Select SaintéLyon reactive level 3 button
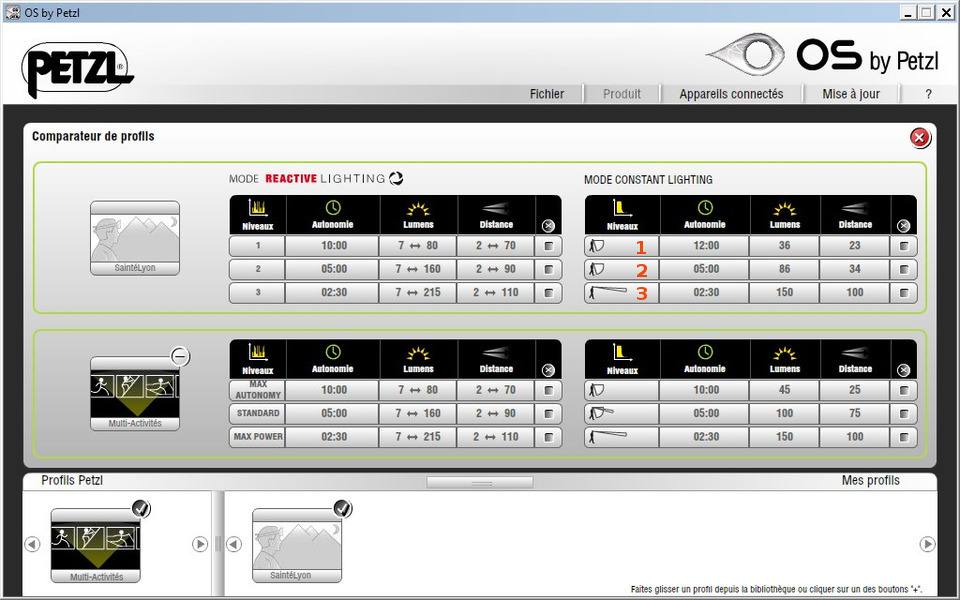960x600 pixels. pos(257,293)
